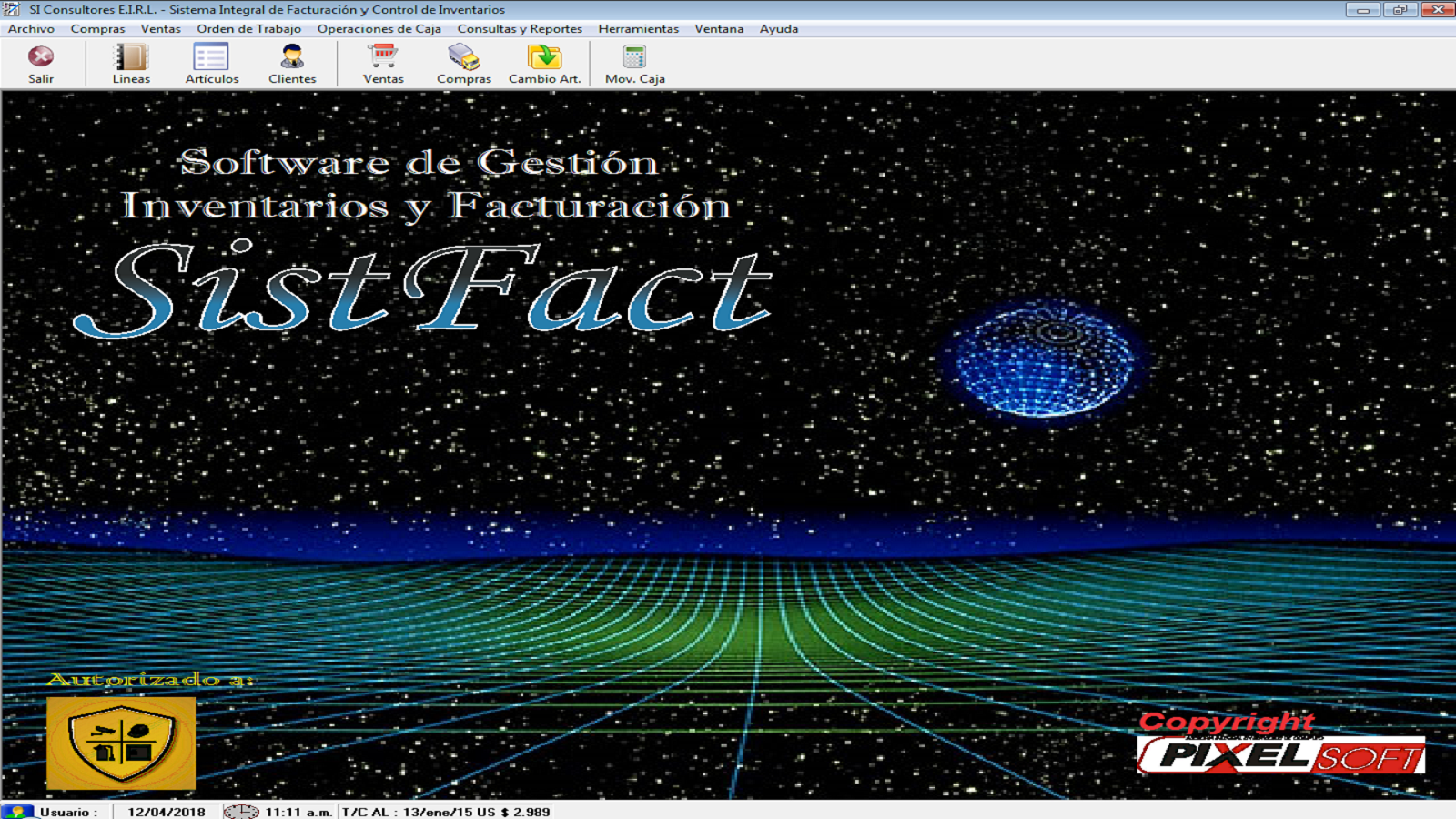Open the Ventana menu
This screenshot has height=819, width=1456.
(x=719, y=28)
